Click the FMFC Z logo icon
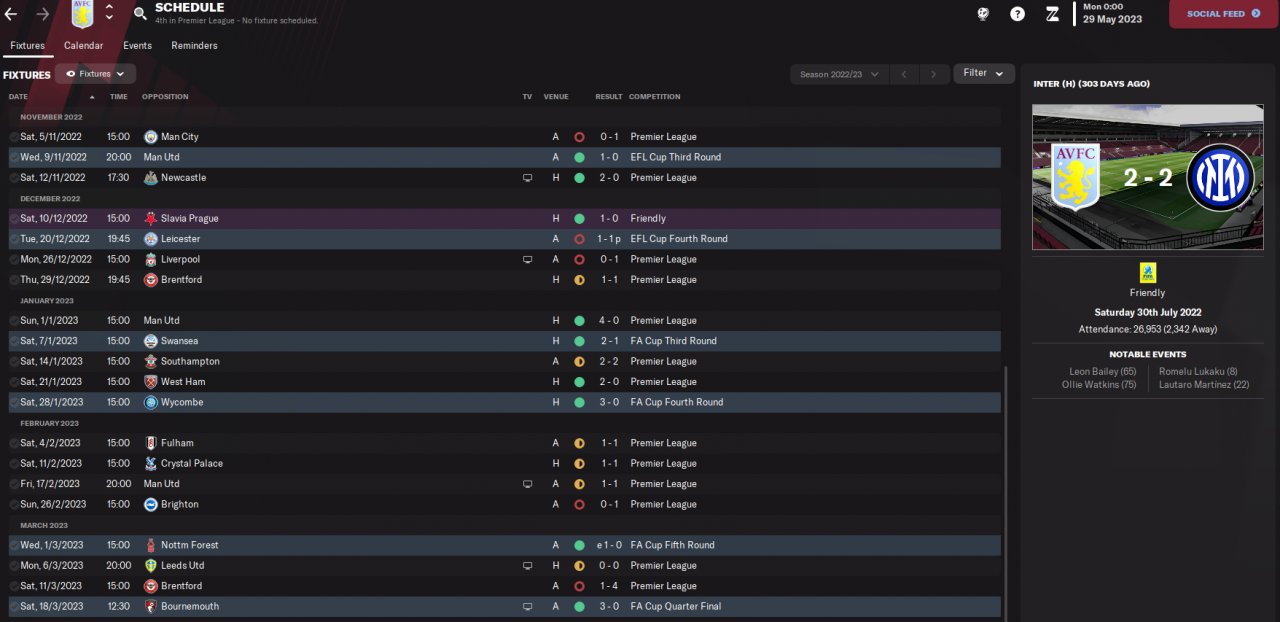Viewport: 1280px width, 622px height. click(1052, 14)
